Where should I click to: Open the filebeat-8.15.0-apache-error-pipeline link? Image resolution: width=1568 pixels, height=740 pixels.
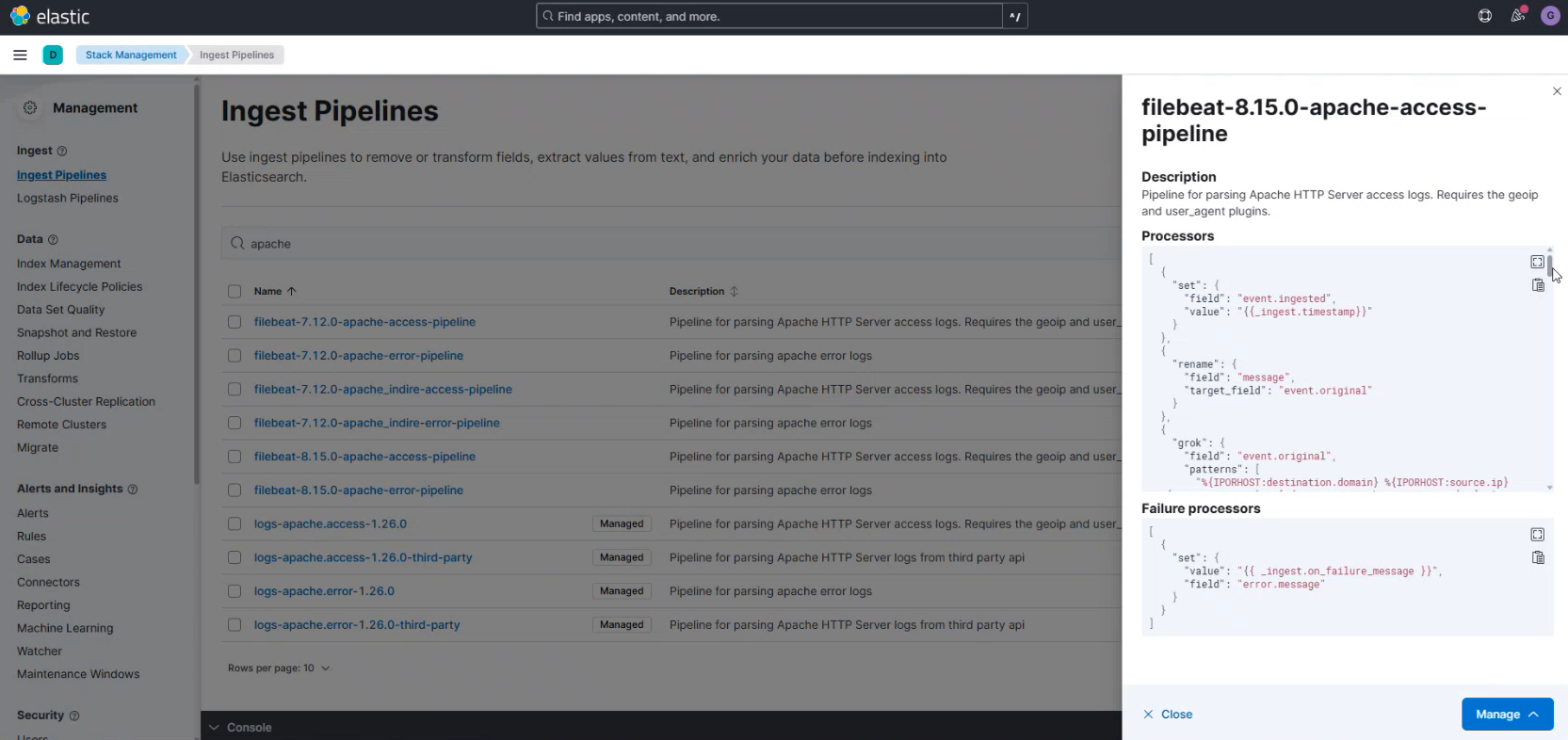click(x=359, y=491)
